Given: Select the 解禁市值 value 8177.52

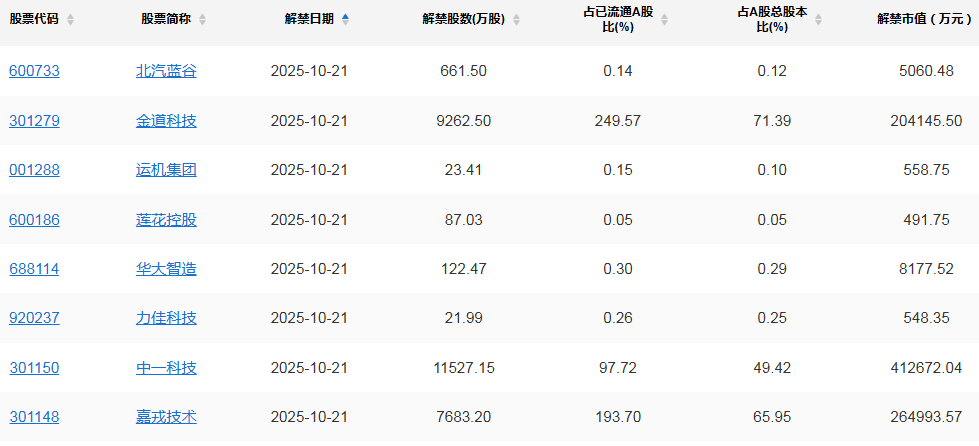Looking at the screenshot, I should (x=926, y=269).
